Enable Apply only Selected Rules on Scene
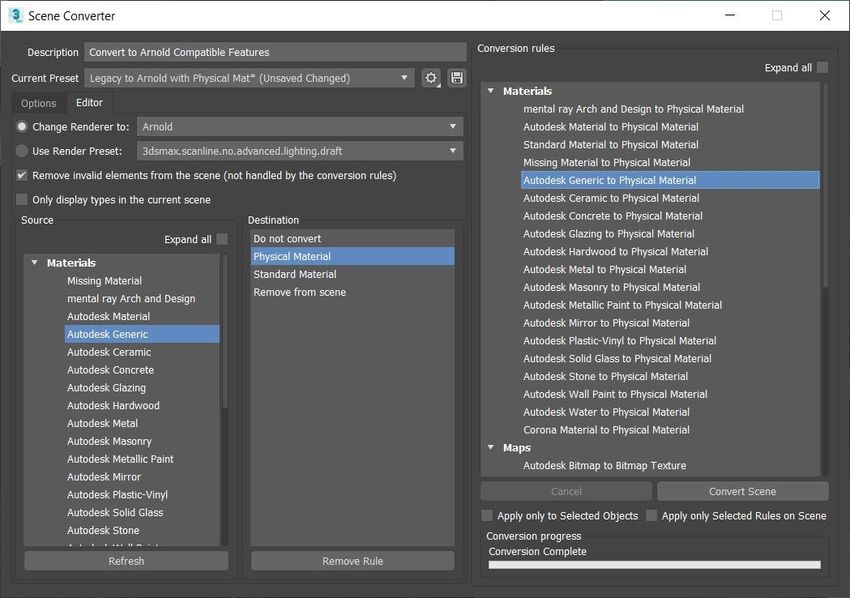850x598 pixels. pyautogui.click(x=652, y=515)
